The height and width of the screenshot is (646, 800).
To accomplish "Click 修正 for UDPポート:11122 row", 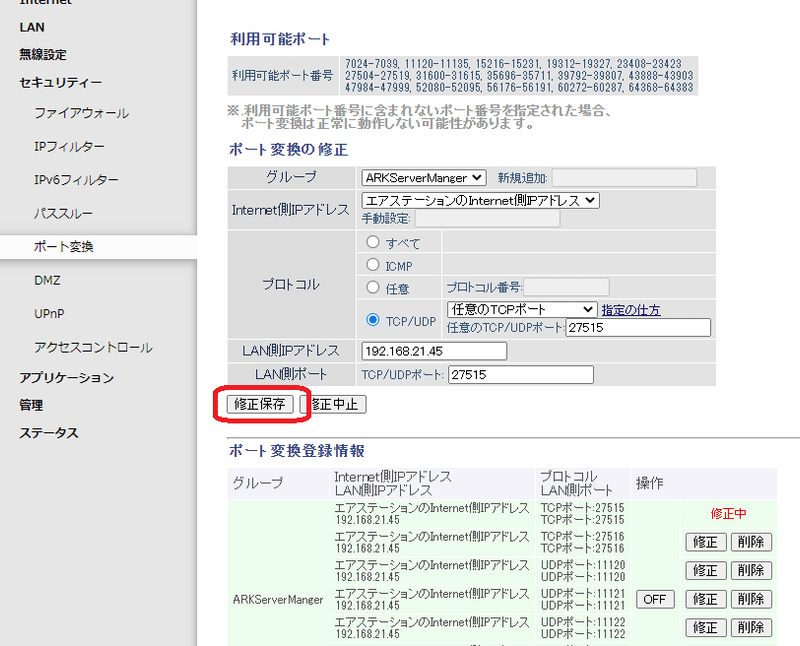I will pos(705,628).
